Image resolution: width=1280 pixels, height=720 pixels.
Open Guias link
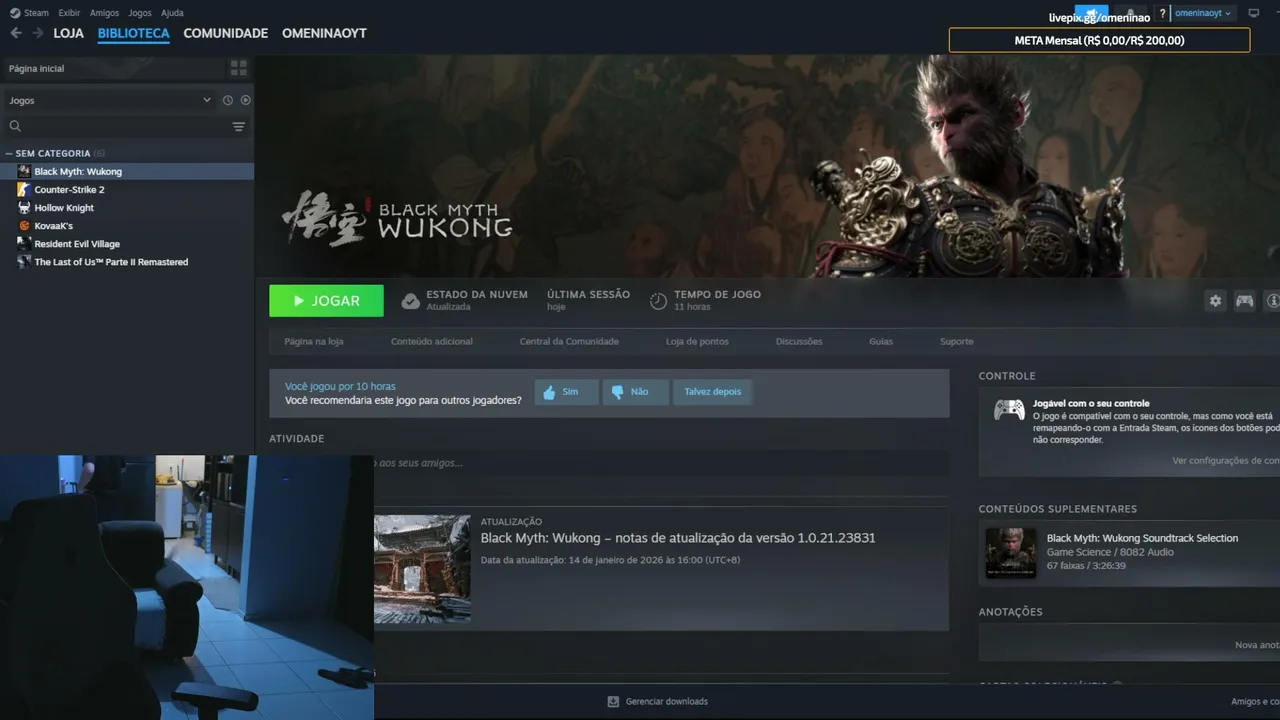[881, 342]
